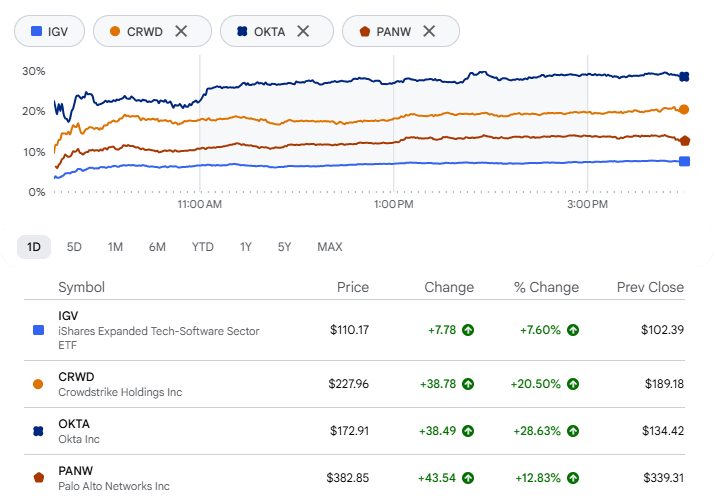Image resolution: width=715 pixels, height=501 pixels.
Task: Click the up arrow next to +38.78
Action: [x=468, y=384]
